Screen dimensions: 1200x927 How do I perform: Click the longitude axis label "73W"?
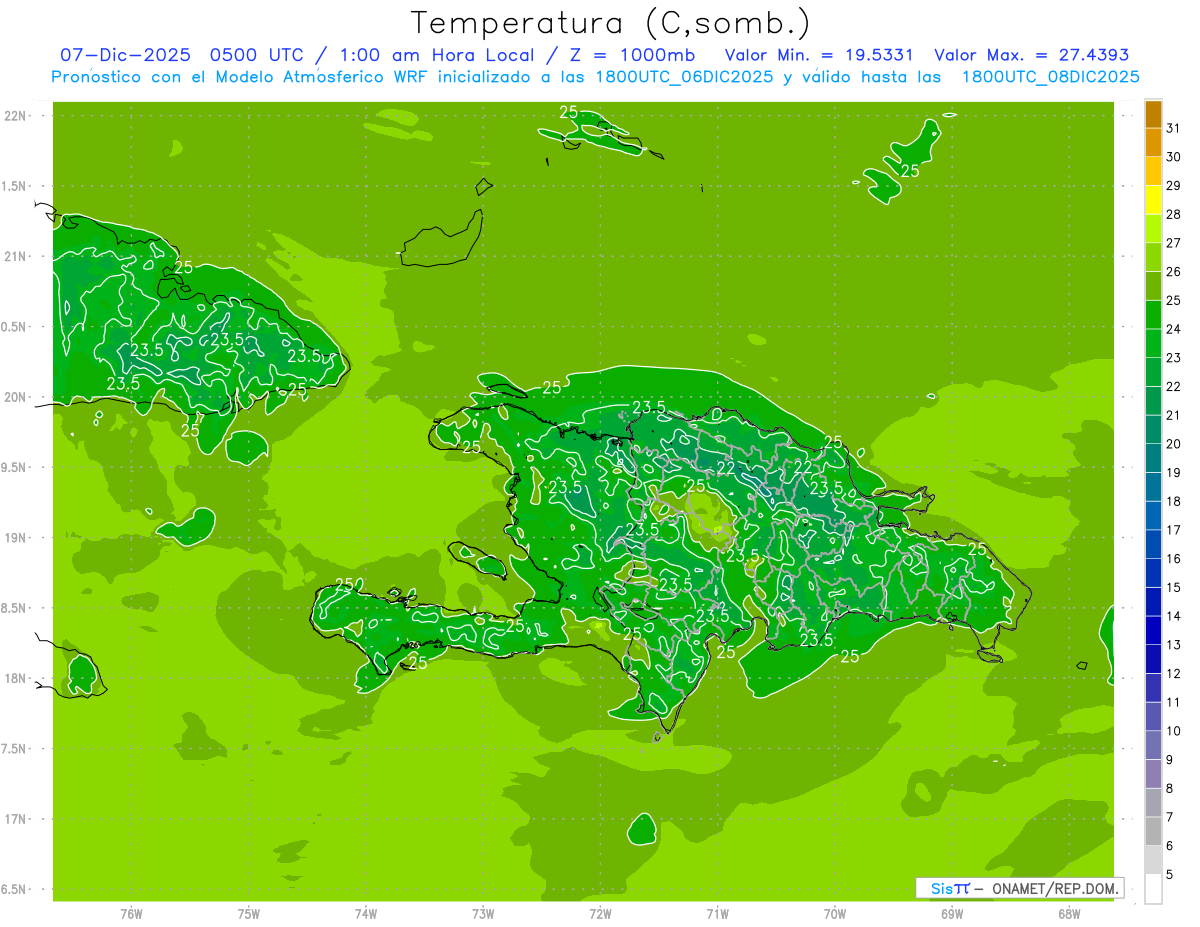483,914
